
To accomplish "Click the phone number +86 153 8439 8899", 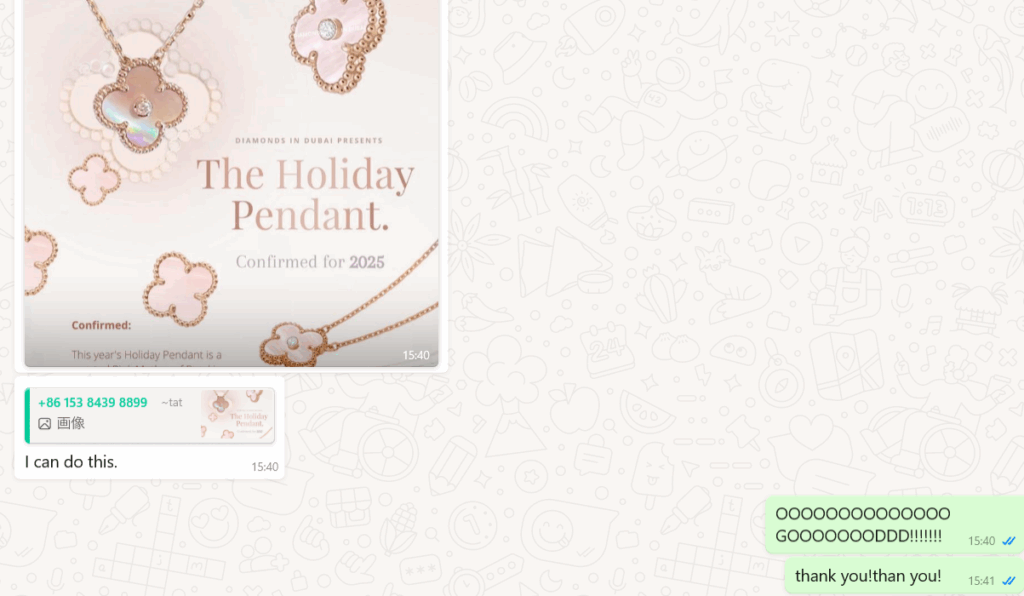I will pyautogui.click(x=93, y=403).
